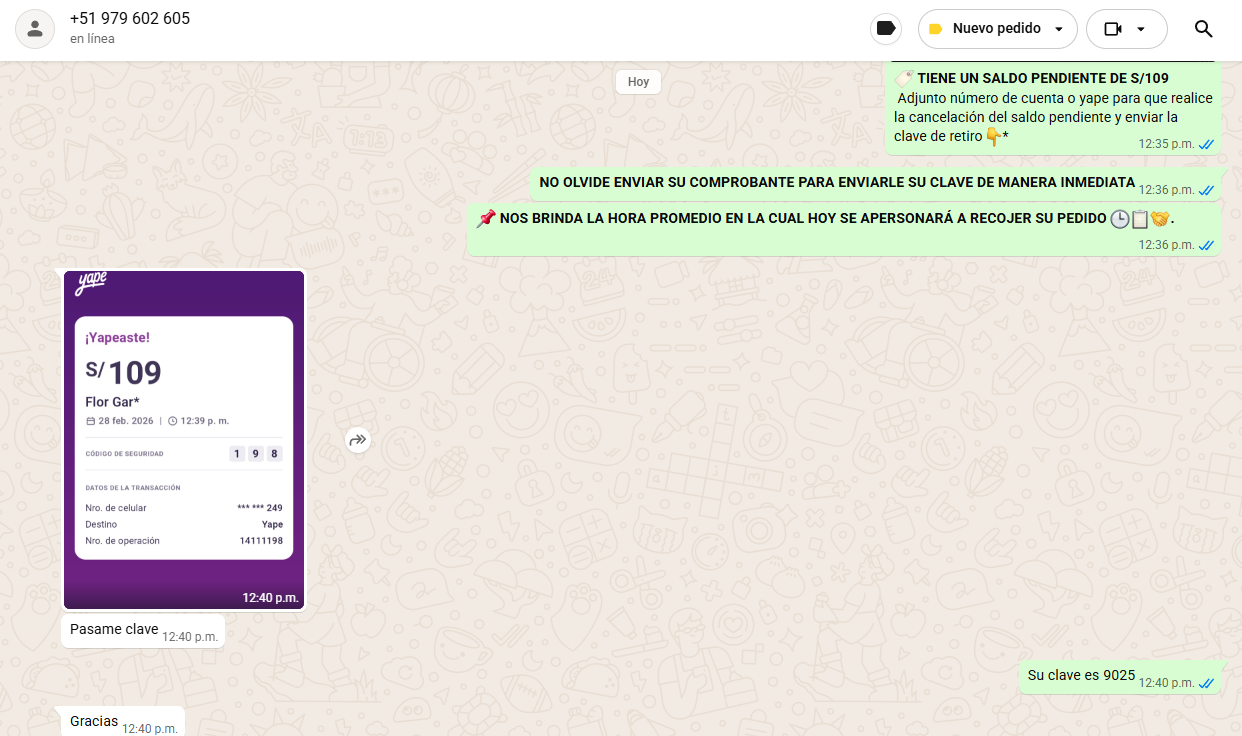Click double check on 12:35 p.m. message
The height and width of the screenshot is (736, 1242).
point(1206,144)
